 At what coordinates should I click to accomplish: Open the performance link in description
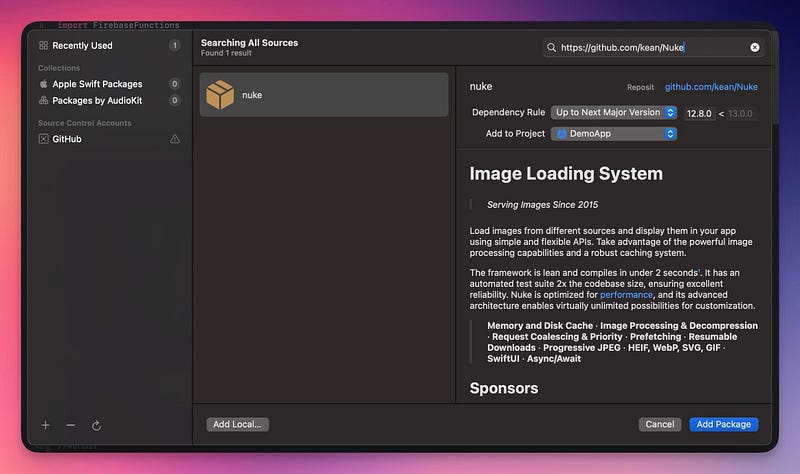coord(626,294)
